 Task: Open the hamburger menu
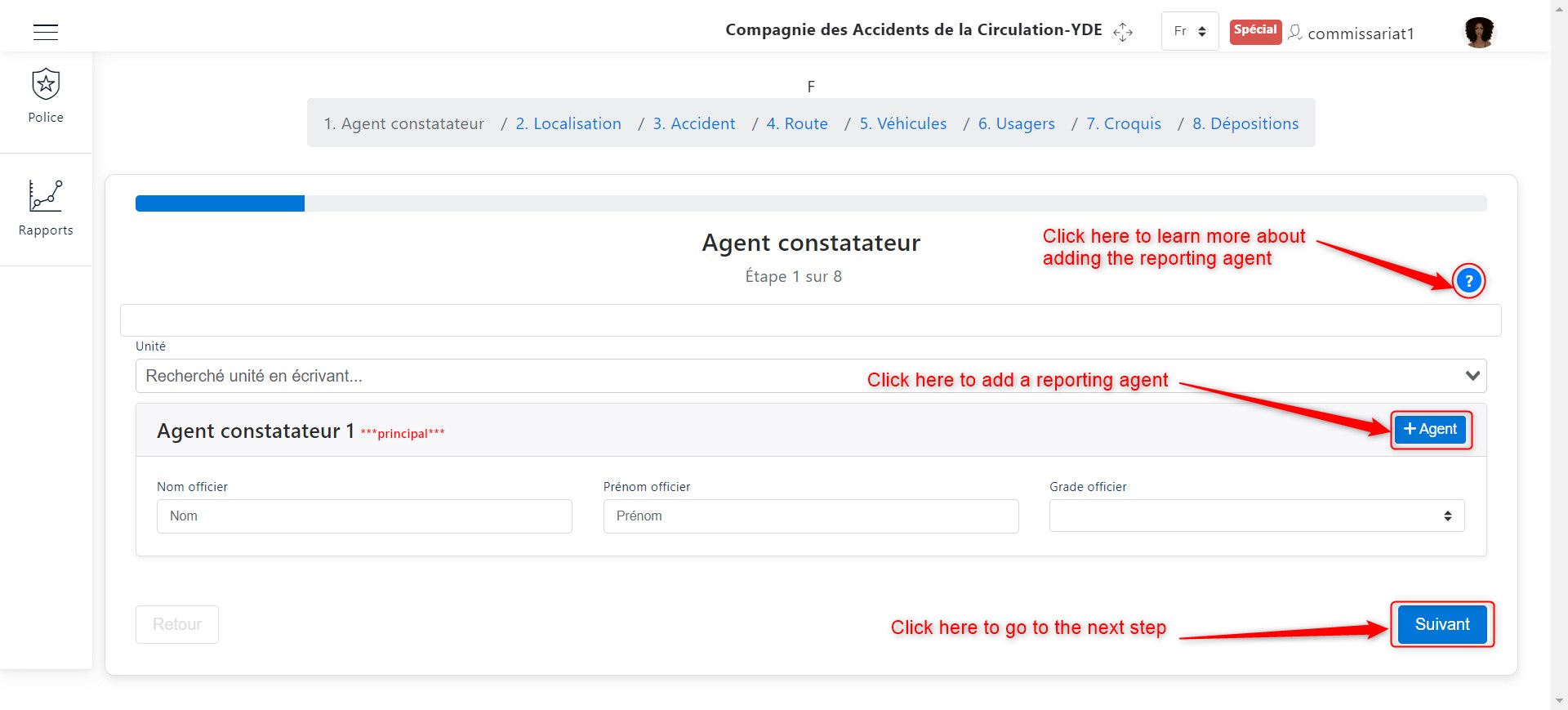pos(46,32)
